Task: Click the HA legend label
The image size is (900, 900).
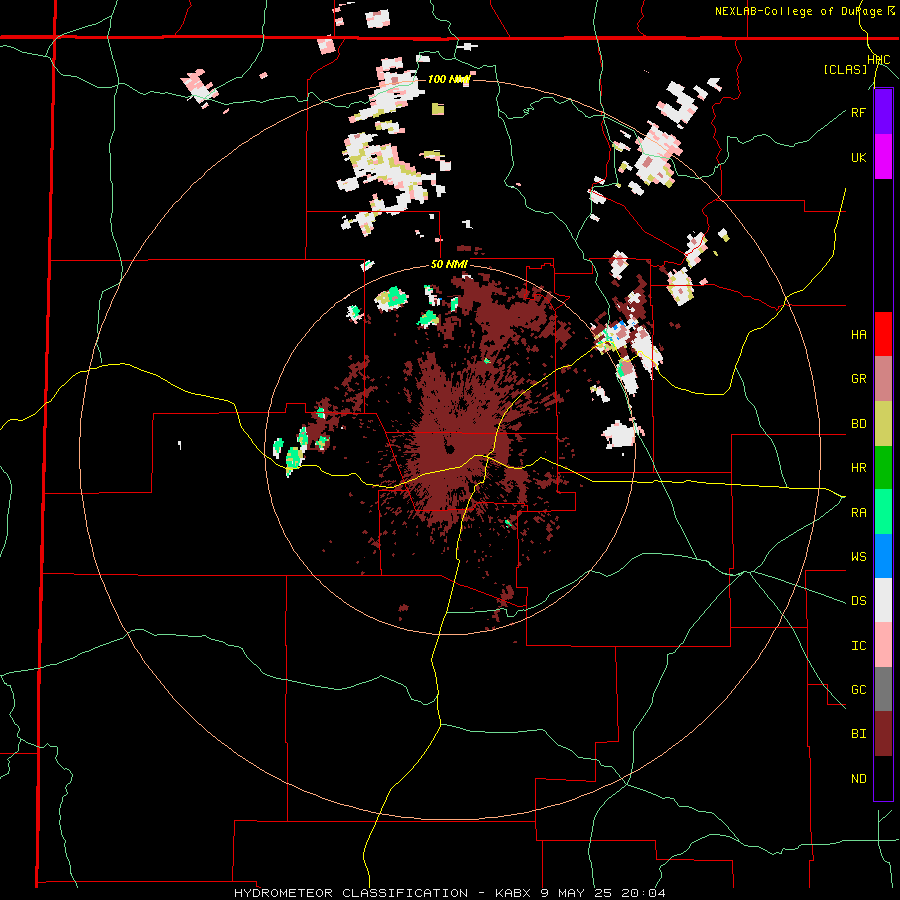Action: pyautogui.click(x=858, y=335)
